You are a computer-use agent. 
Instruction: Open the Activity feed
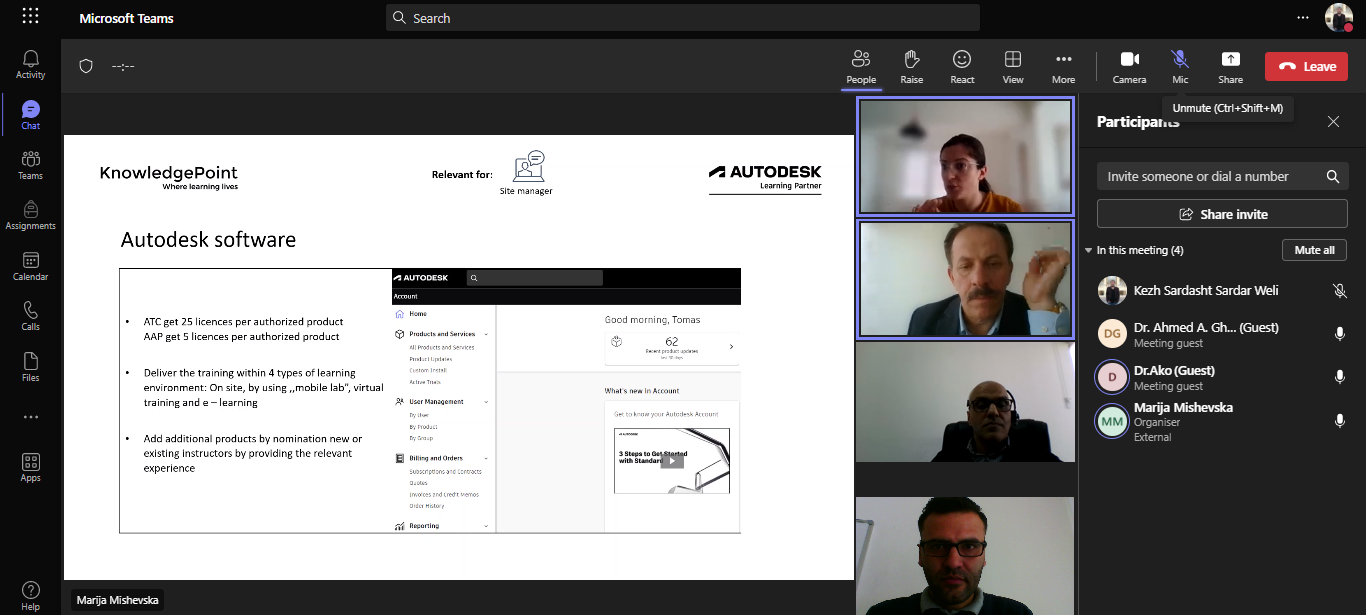tap(30, 65)
